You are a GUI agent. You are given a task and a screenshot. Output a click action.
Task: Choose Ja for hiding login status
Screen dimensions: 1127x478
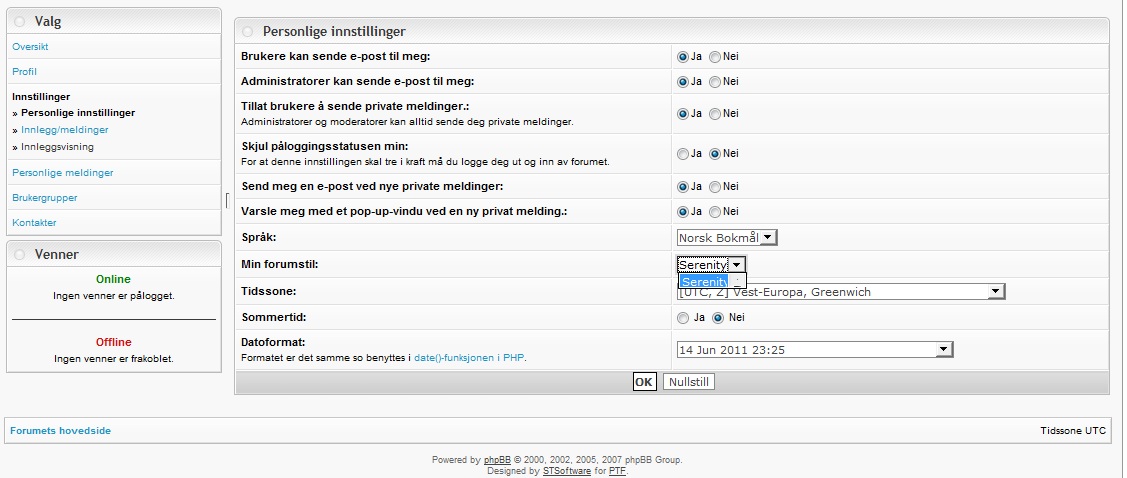click(x=683, y=154)
